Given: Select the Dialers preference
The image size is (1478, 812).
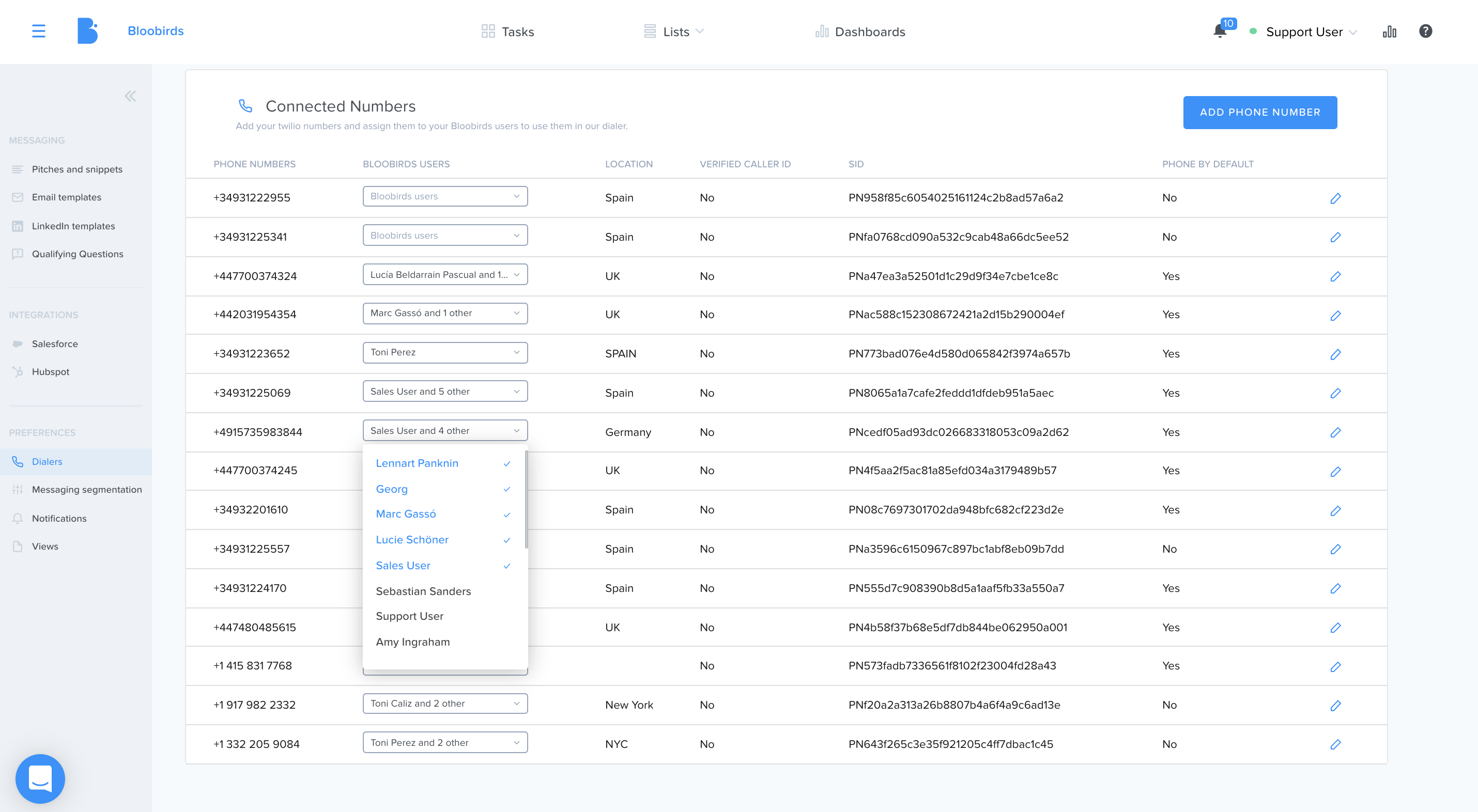Looking at the screenshot, I should 76,462.
